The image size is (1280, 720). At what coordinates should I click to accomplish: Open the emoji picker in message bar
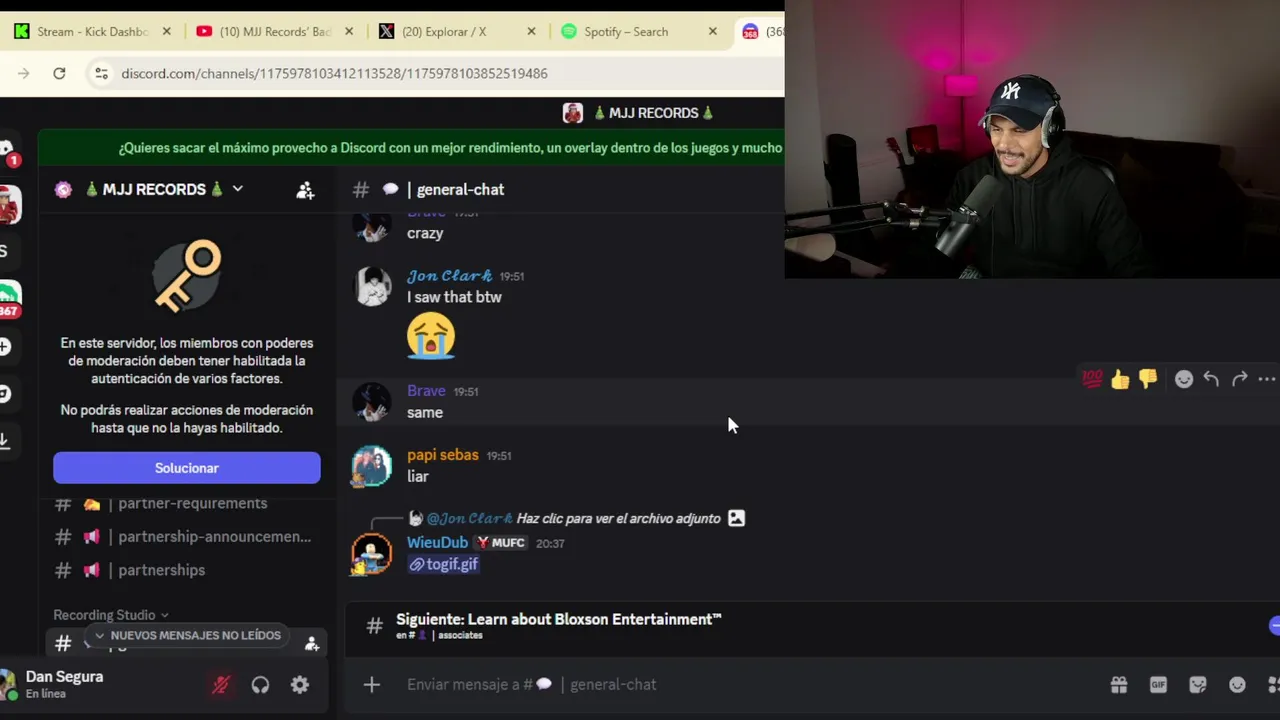click(1237, 685)
